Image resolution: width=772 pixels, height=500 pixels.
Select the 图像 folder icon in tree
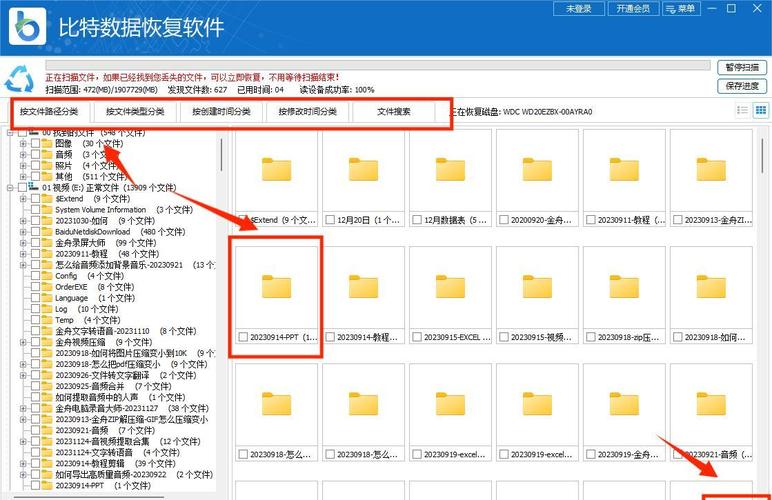point(47,143)
